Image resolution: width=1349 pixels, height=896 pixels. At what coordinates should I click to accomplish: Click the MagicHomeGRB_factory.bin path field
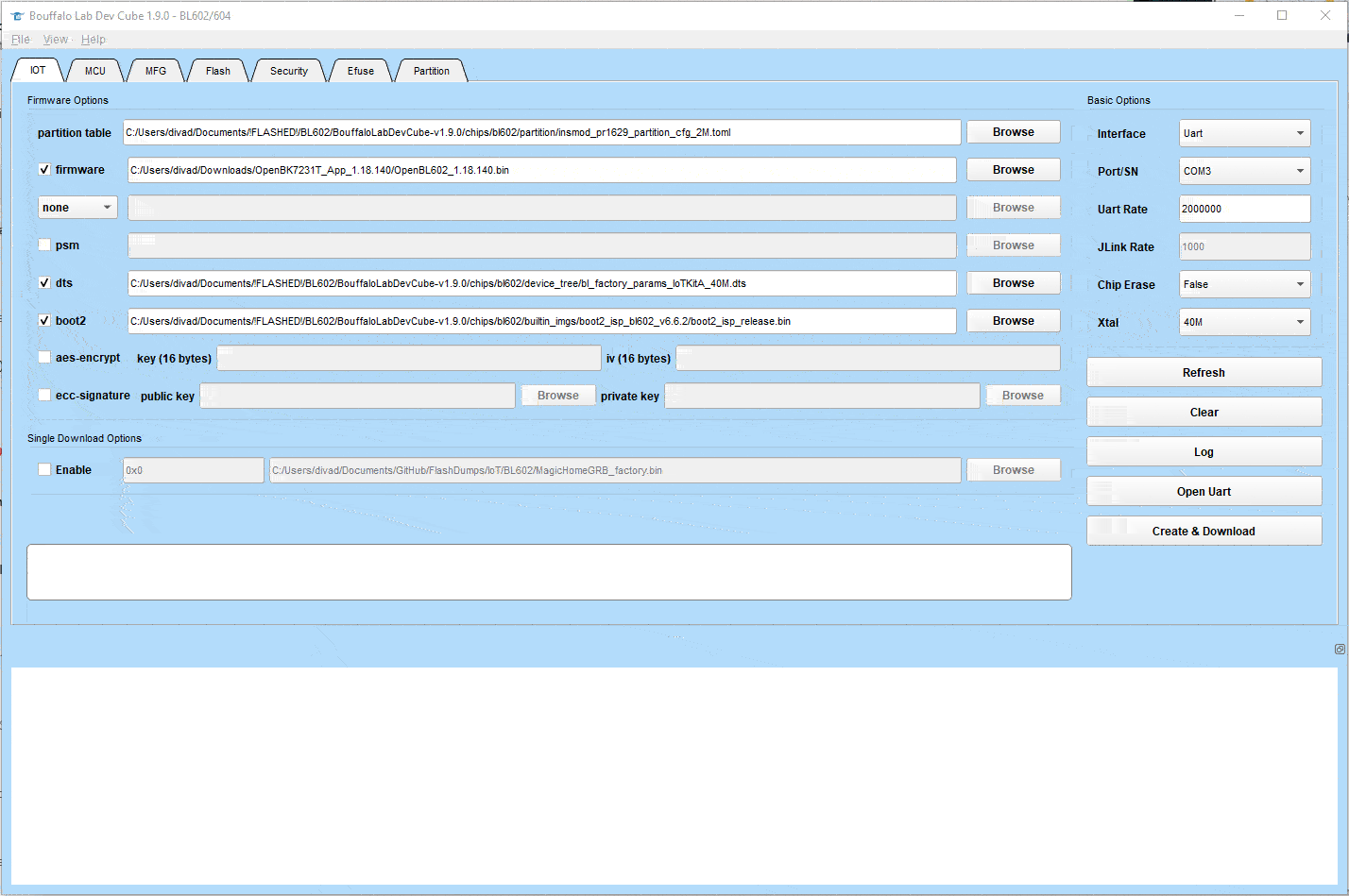coord(615,470)
